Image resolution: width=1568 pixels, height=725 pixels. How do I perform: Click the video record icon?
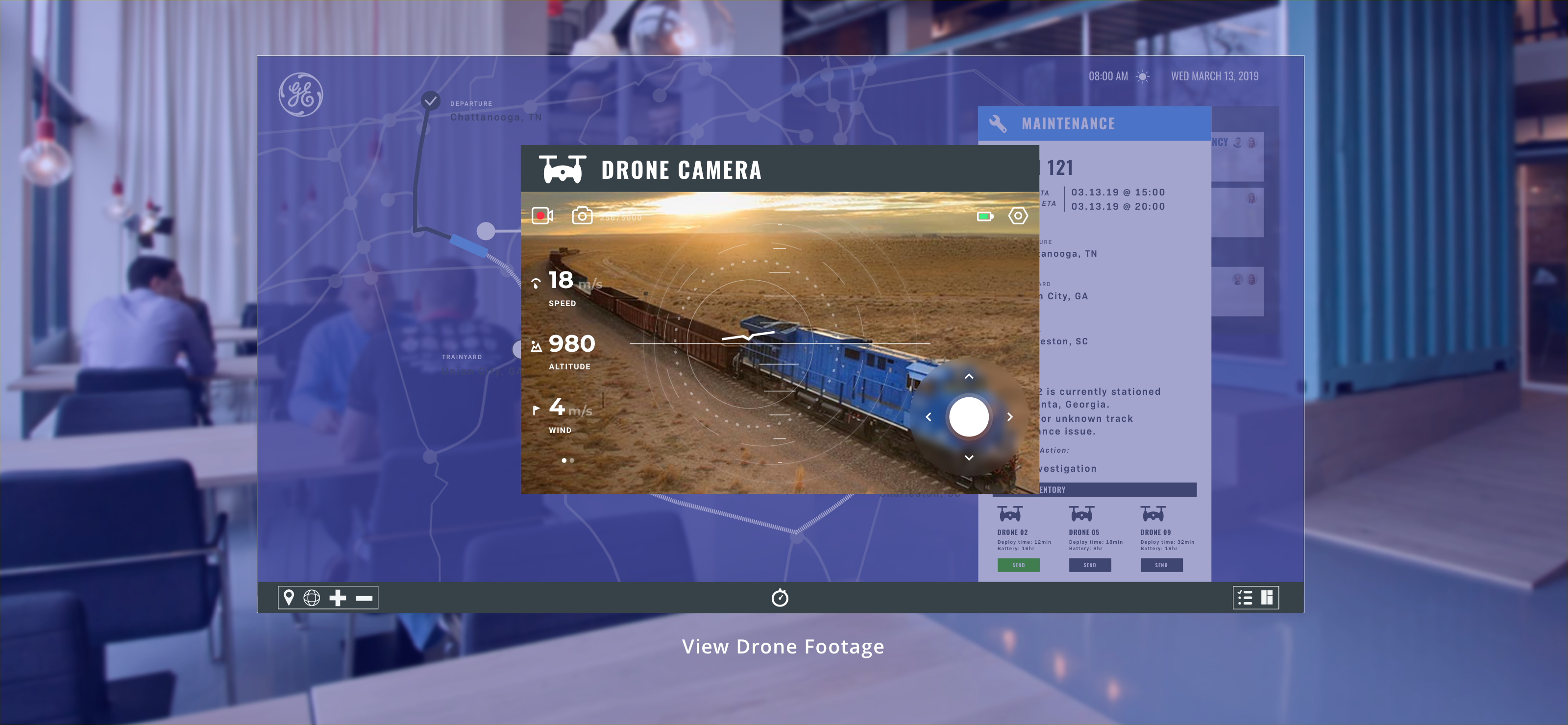coord(542,216)
